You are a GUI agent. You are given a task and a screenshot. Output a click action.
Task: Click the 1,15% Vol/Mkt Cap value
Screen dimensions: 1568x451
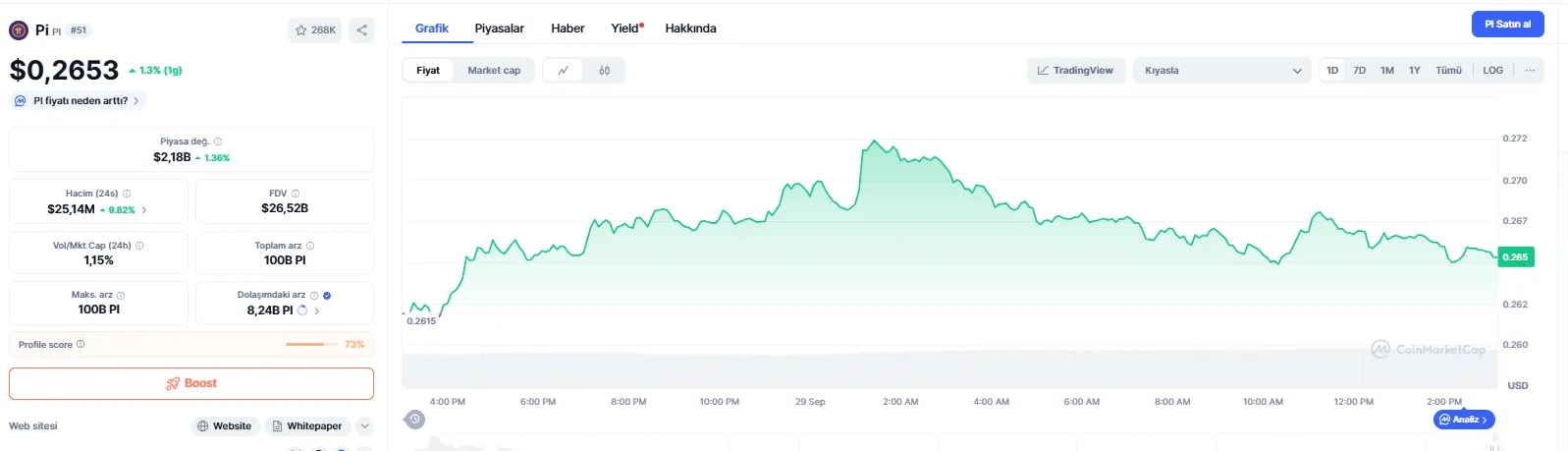pyautogui.click(x=98, y=260)
